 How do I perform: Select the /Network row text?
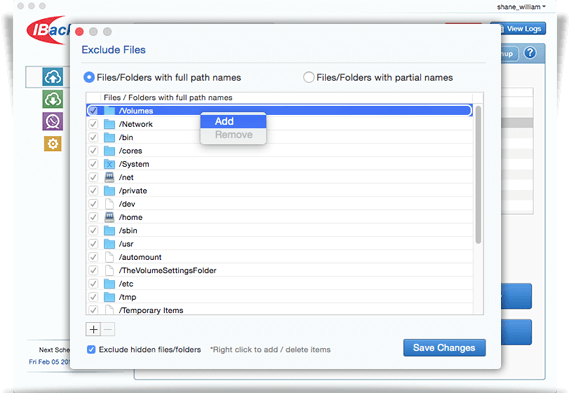(x=136, y=124)
